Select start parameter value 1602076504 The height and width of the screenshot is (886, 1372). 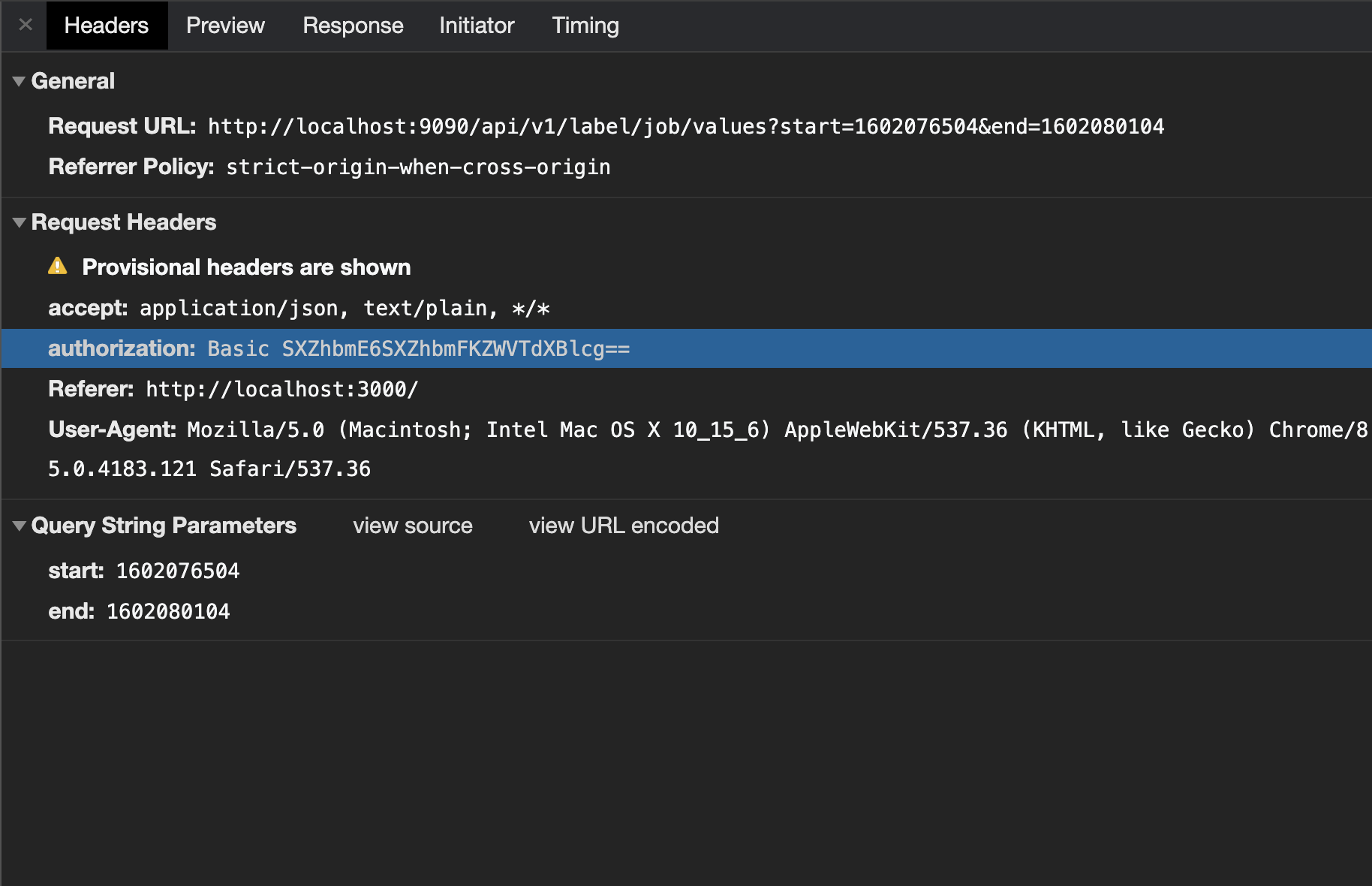pyautogui.click(x=178, y=571)
